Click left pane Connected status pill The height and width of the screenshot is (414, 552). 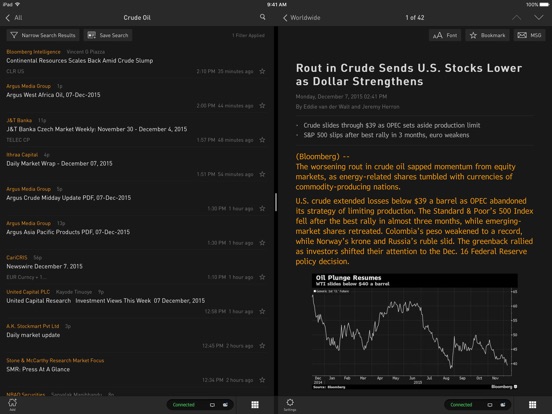[200, 405]
